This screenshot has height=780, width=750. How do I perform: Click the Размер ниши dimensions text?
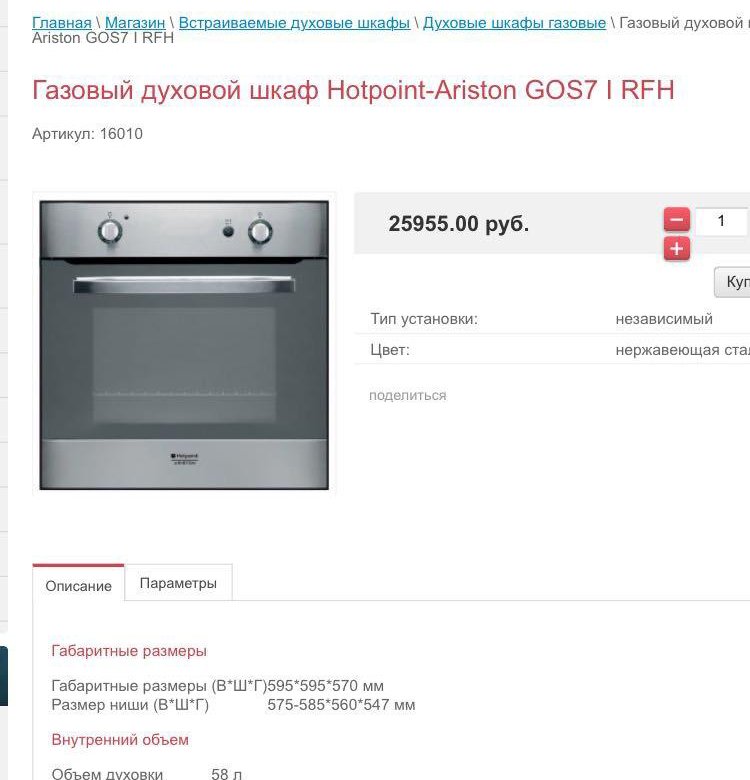[233, 705]
